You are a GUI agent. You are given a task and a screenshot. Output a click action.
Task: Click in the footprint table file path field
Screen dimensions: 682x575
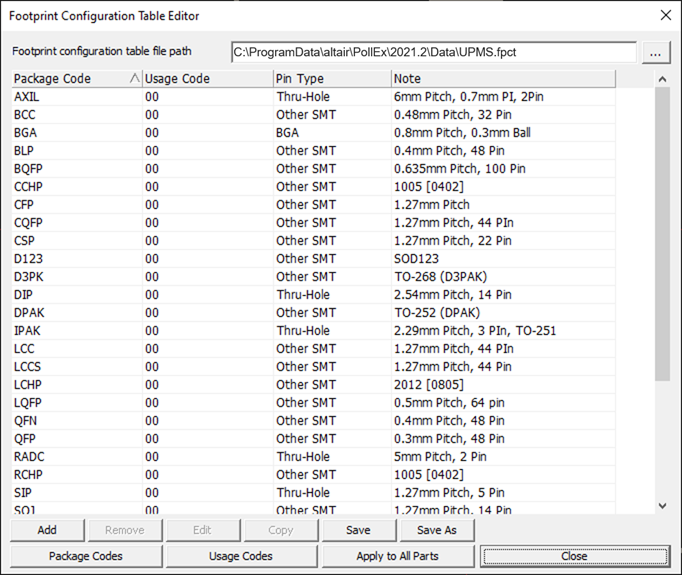(432, 52)
